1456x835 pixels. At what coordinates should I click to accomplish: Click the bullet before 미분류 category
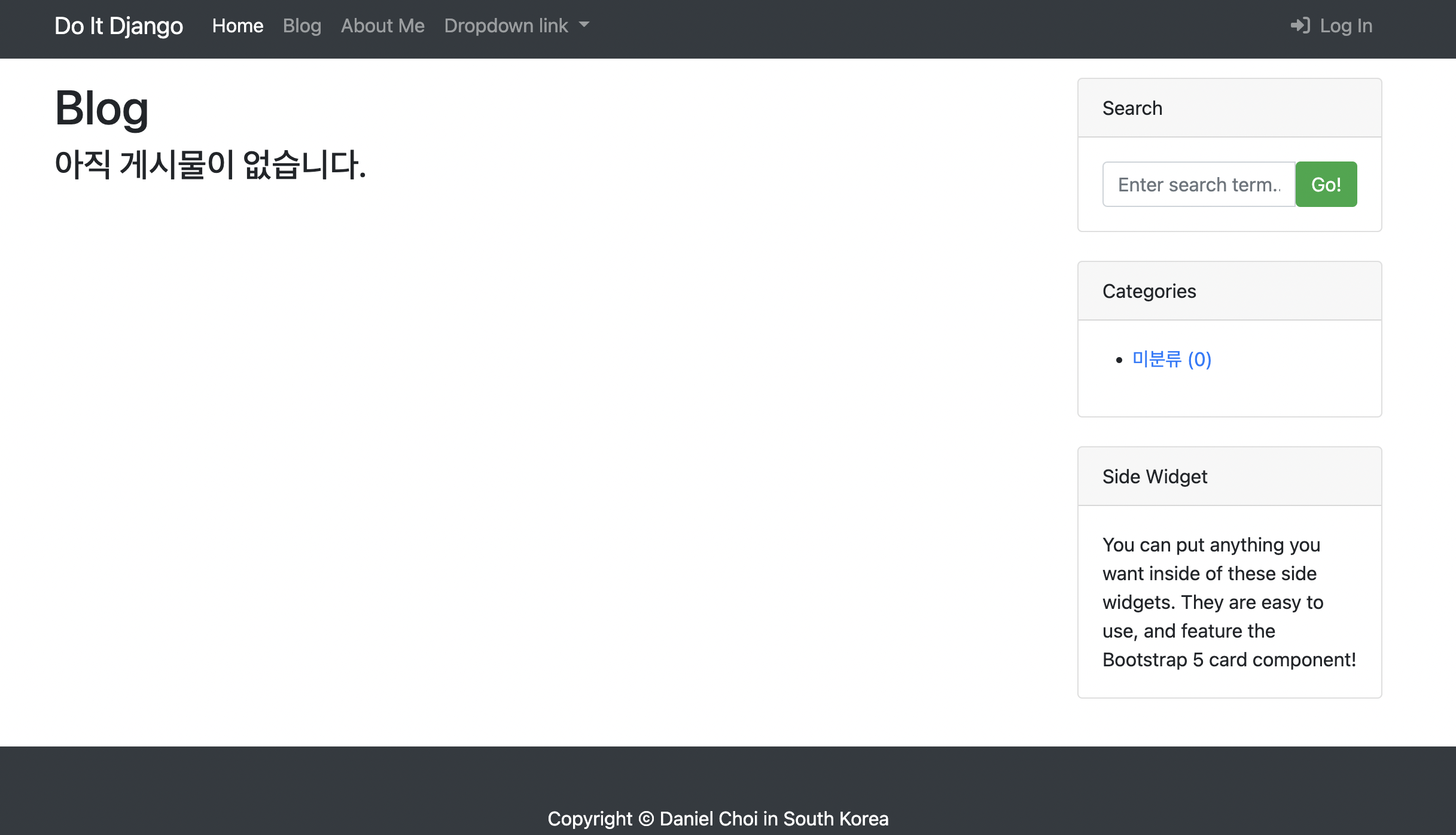click(x=1119, y=360)
